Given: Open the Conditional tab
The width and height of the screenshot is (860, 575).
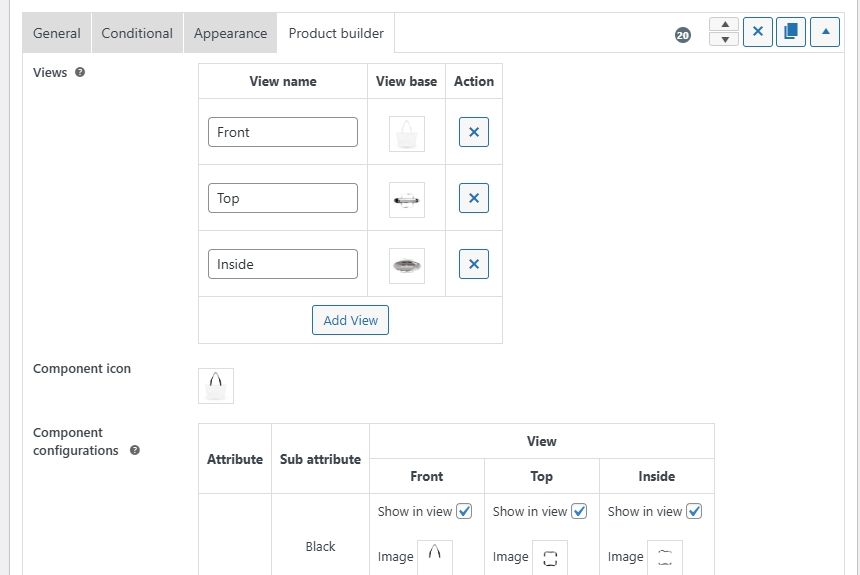Looking at the screenshot, I should pos(137,33).
